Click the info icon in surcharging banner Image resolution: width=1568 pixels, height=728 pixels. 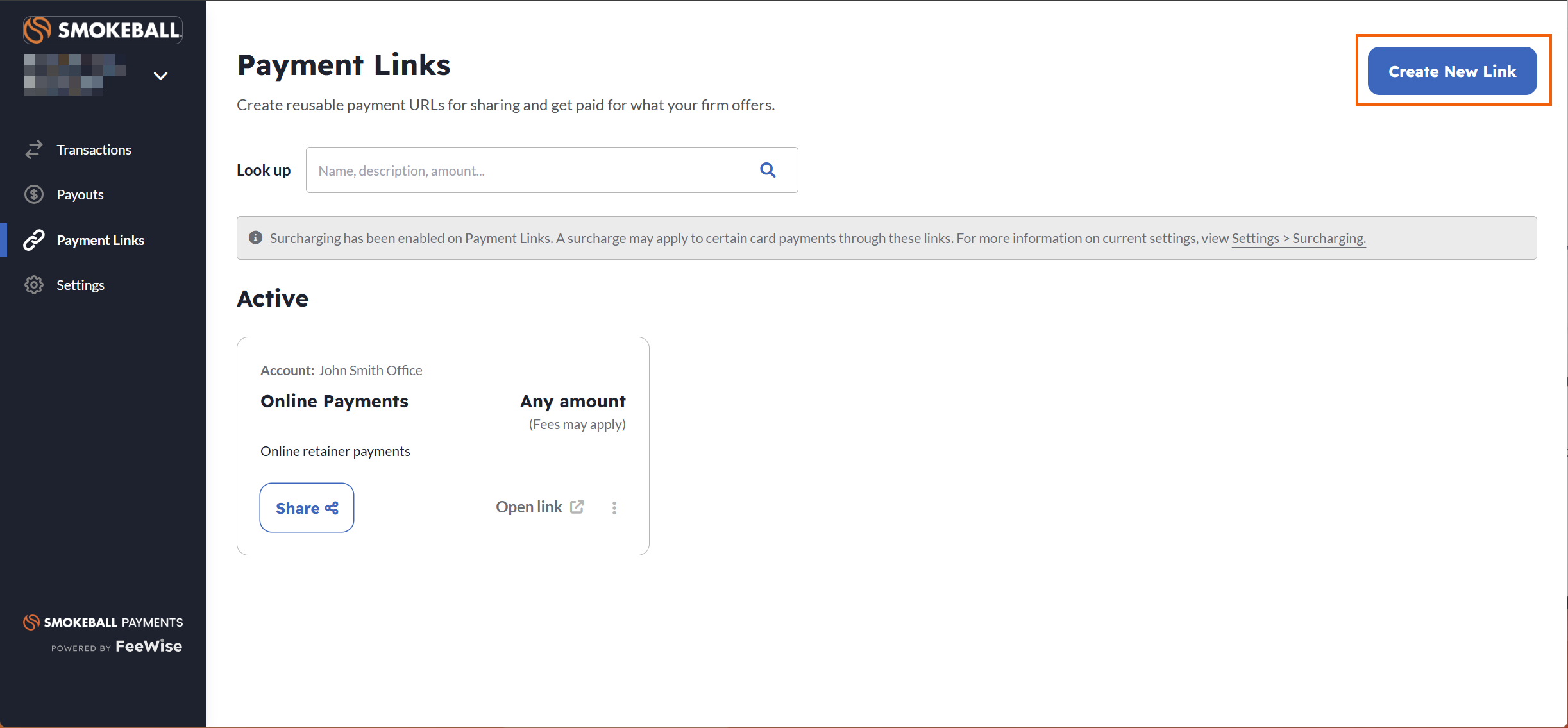pos(255,238)
